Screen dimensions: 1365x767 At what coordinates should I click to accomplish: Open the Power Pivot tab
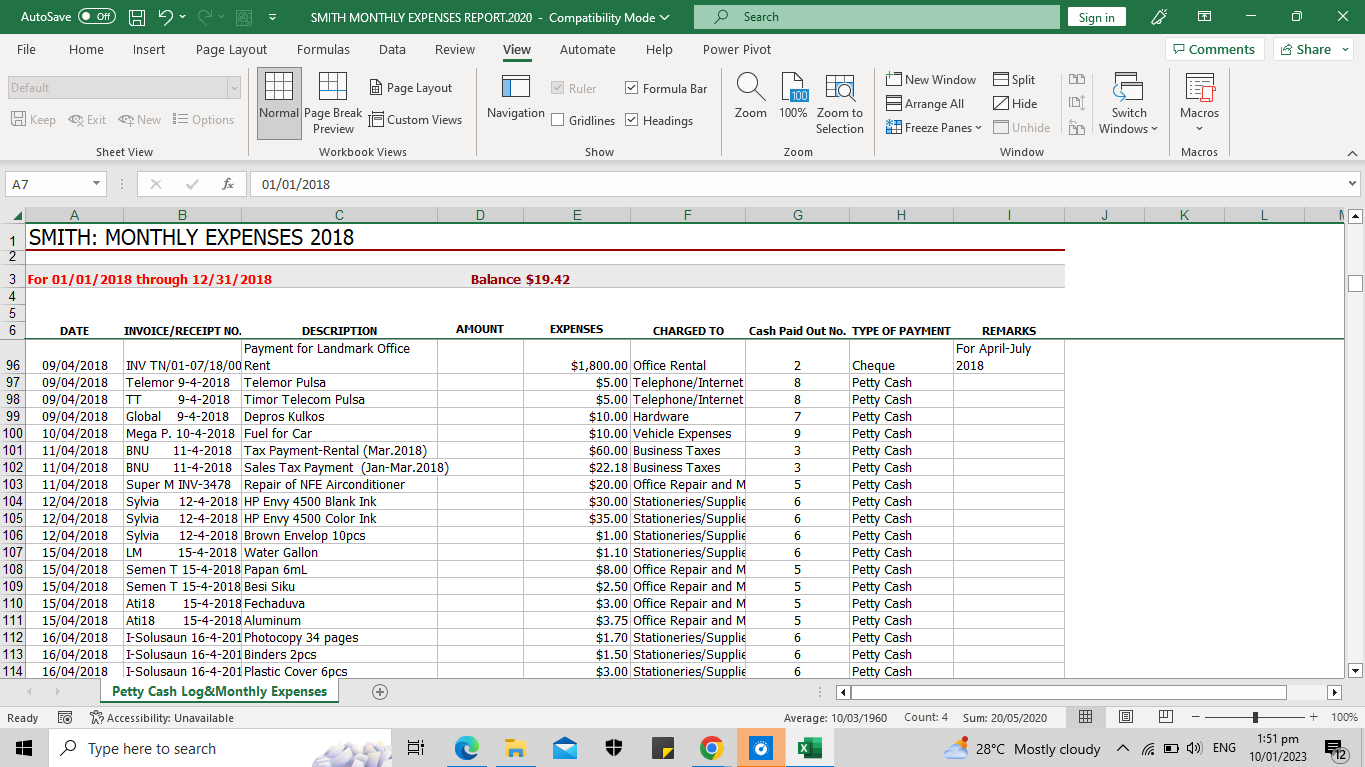[737, 49]
